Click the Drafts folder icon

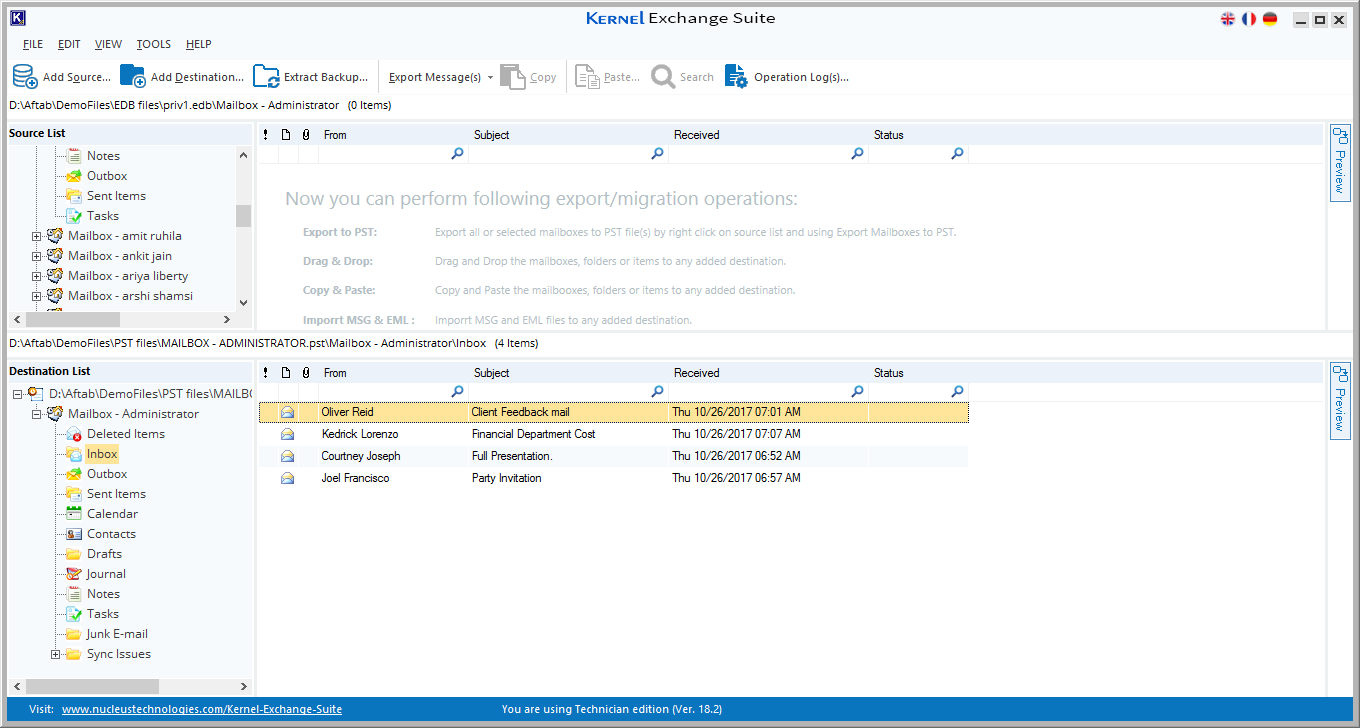pyautogui.click(x=73, y=554)
